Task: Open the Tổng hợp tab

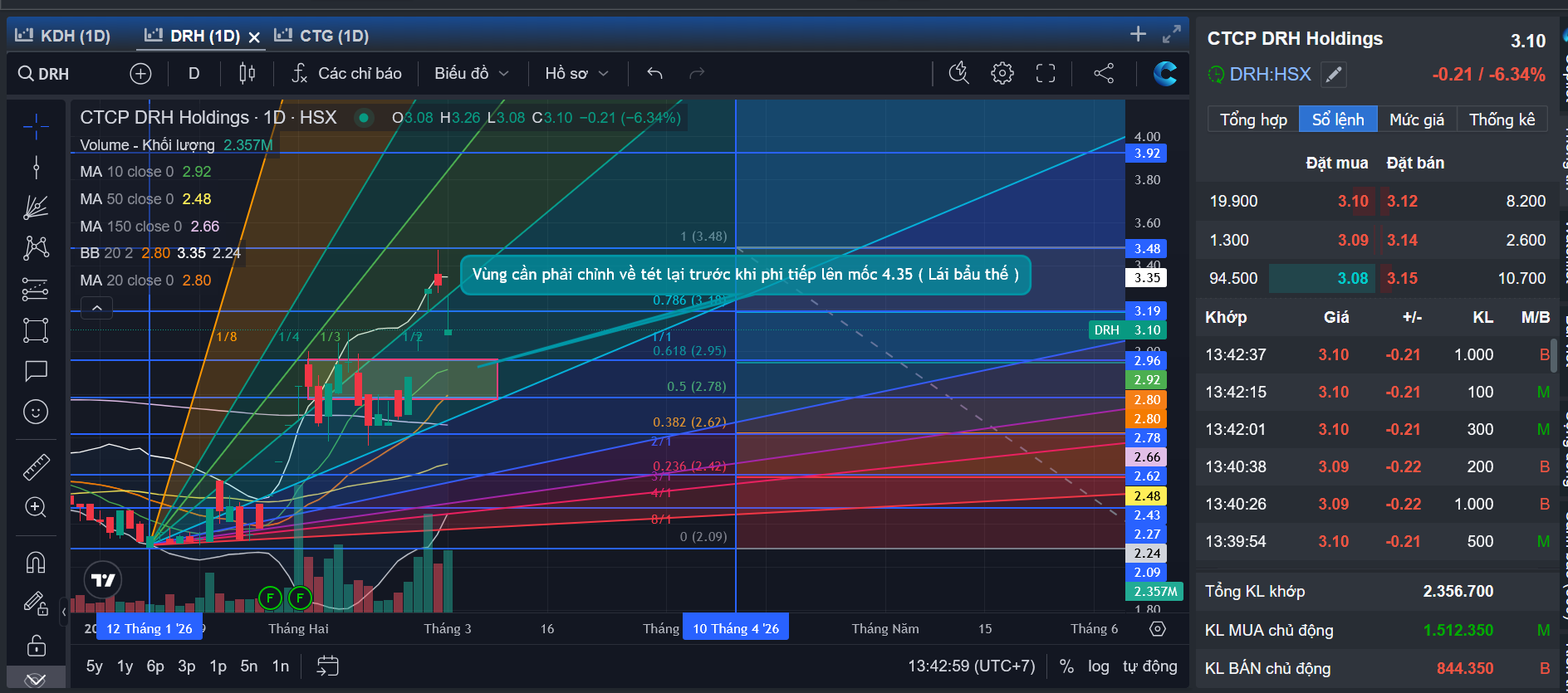Action: tap(1253, 120)
